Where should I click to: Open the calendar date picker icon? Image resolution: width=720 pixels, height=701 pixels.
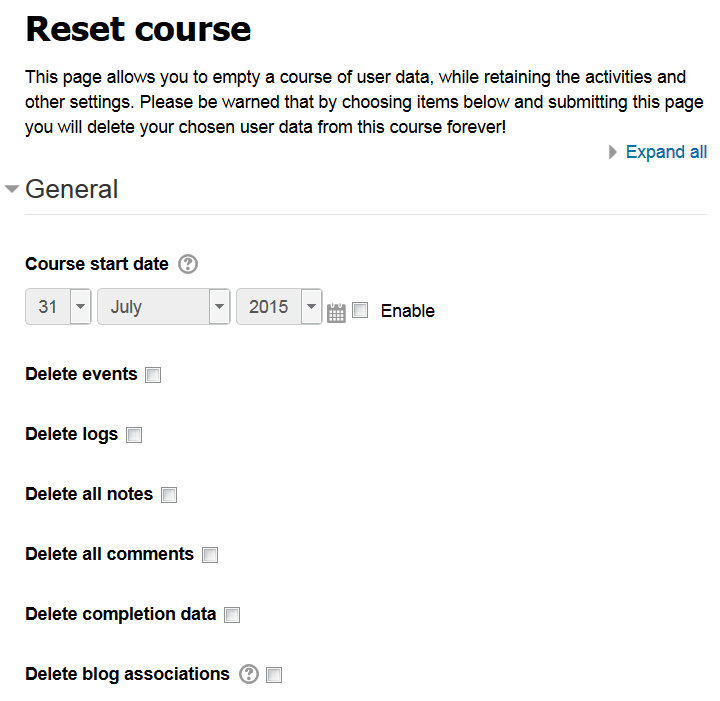point(336,313)
